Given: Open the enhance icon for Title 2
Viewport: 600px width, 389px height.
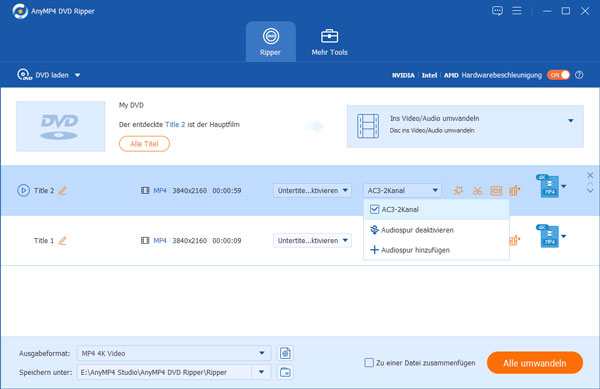Looking at the screenshot, I should (x=515, y=190).
